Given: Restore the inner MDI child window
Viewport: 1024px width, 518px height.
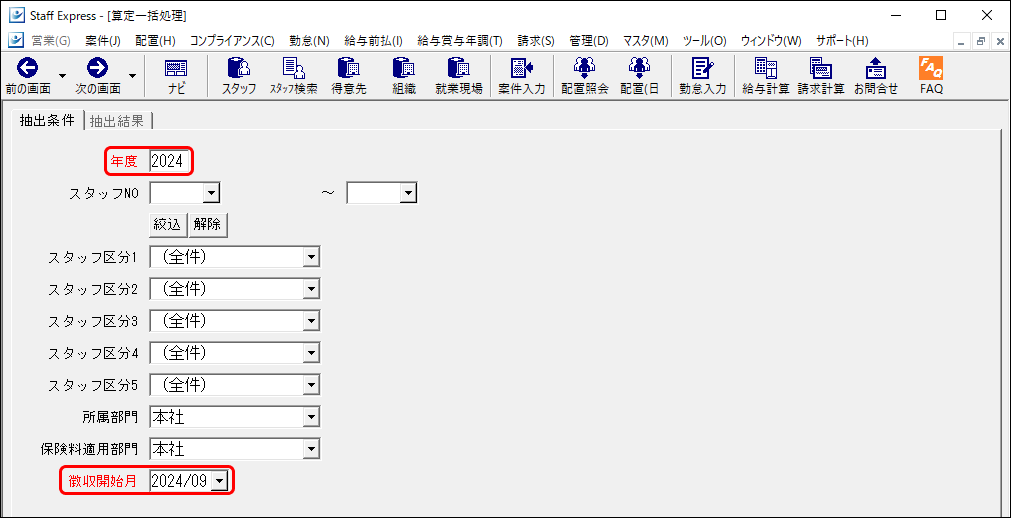Looking at the screenshot, I should point(981,41).
